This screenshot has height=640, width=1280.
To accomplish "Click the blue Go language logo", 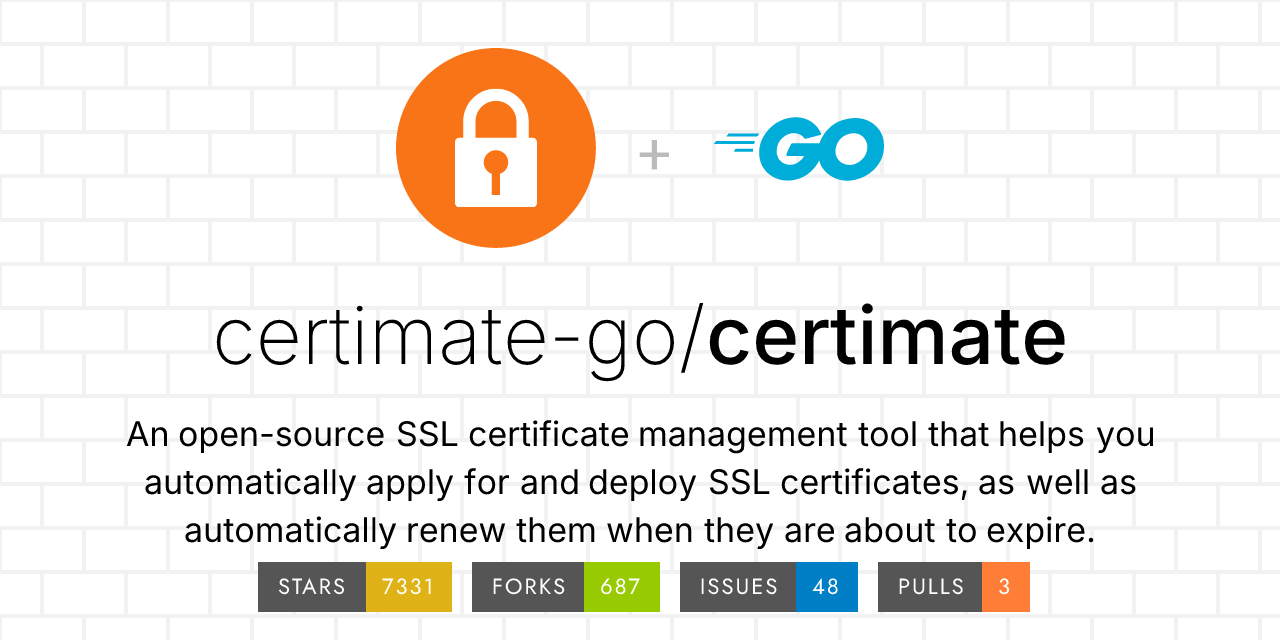I will click(820, 149).
